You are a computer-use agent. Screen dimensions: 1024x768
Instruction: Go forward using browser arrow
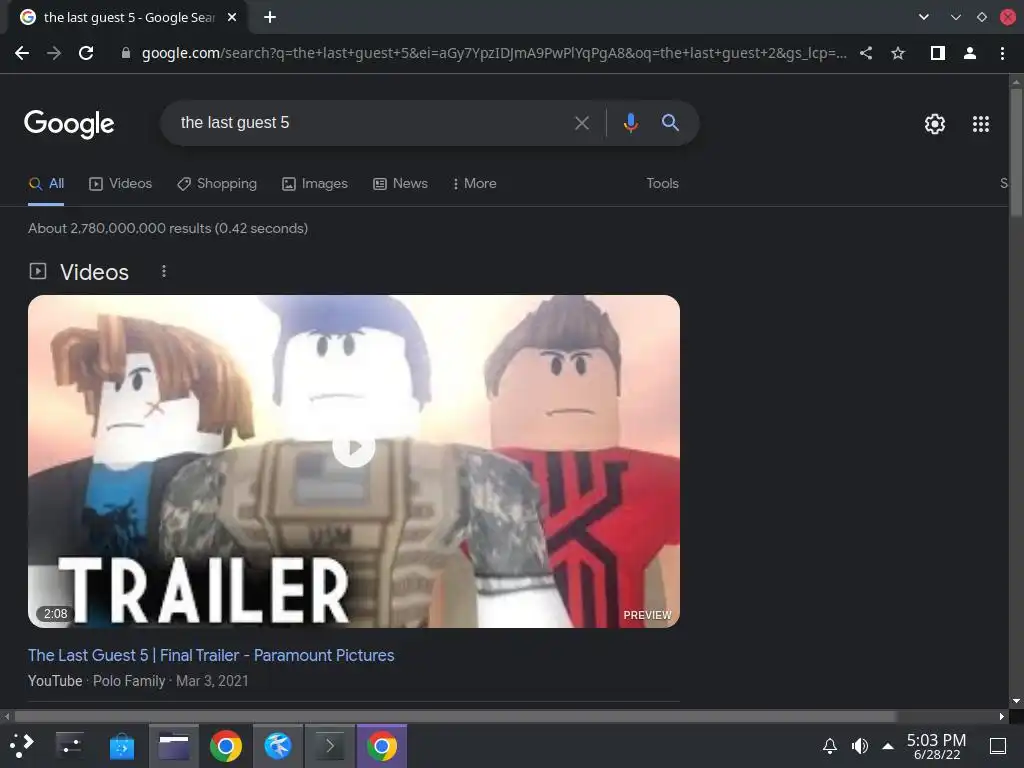pos(54,53)
